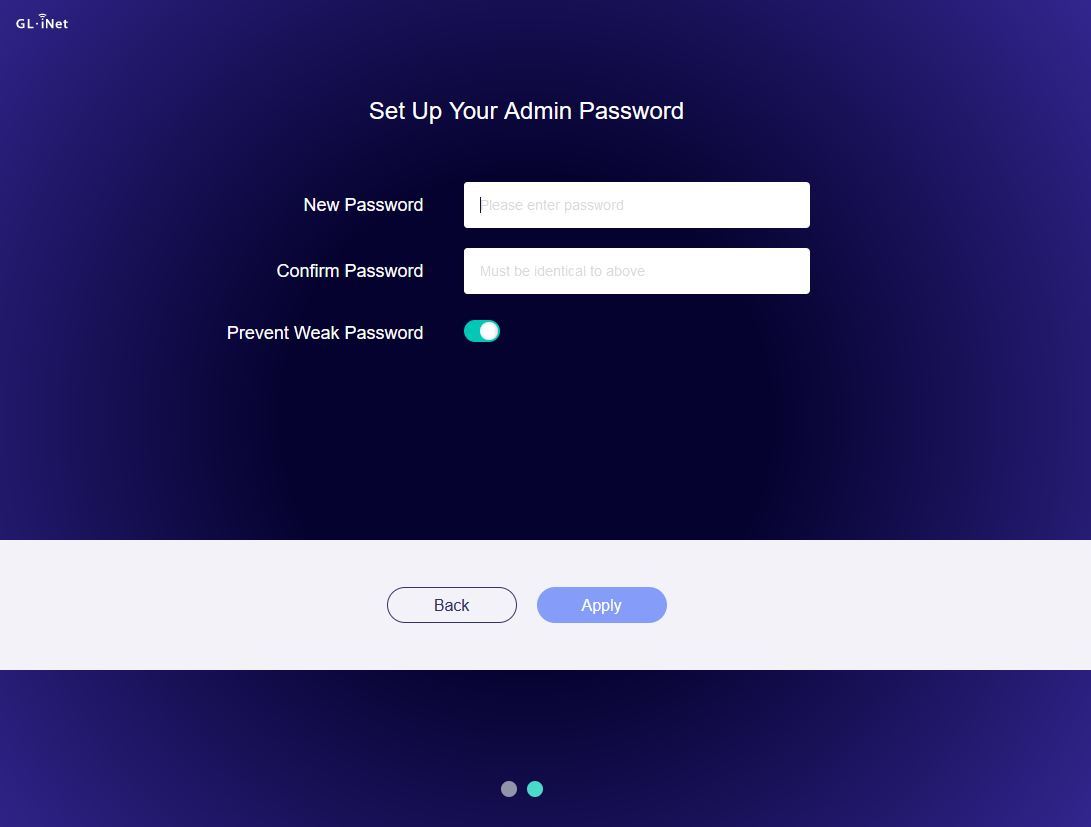Click the 'Must be identical to above' placeholder
This screenshot has width=1091, height=827.
[x=562, y=271]
